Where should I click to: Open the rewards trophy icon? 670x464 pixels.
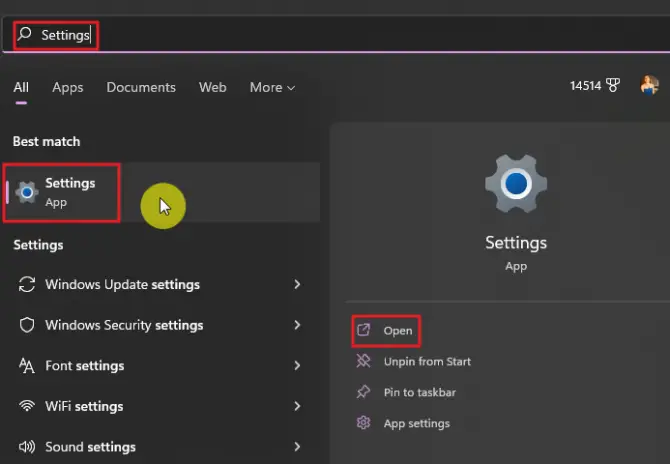(613, 85)
